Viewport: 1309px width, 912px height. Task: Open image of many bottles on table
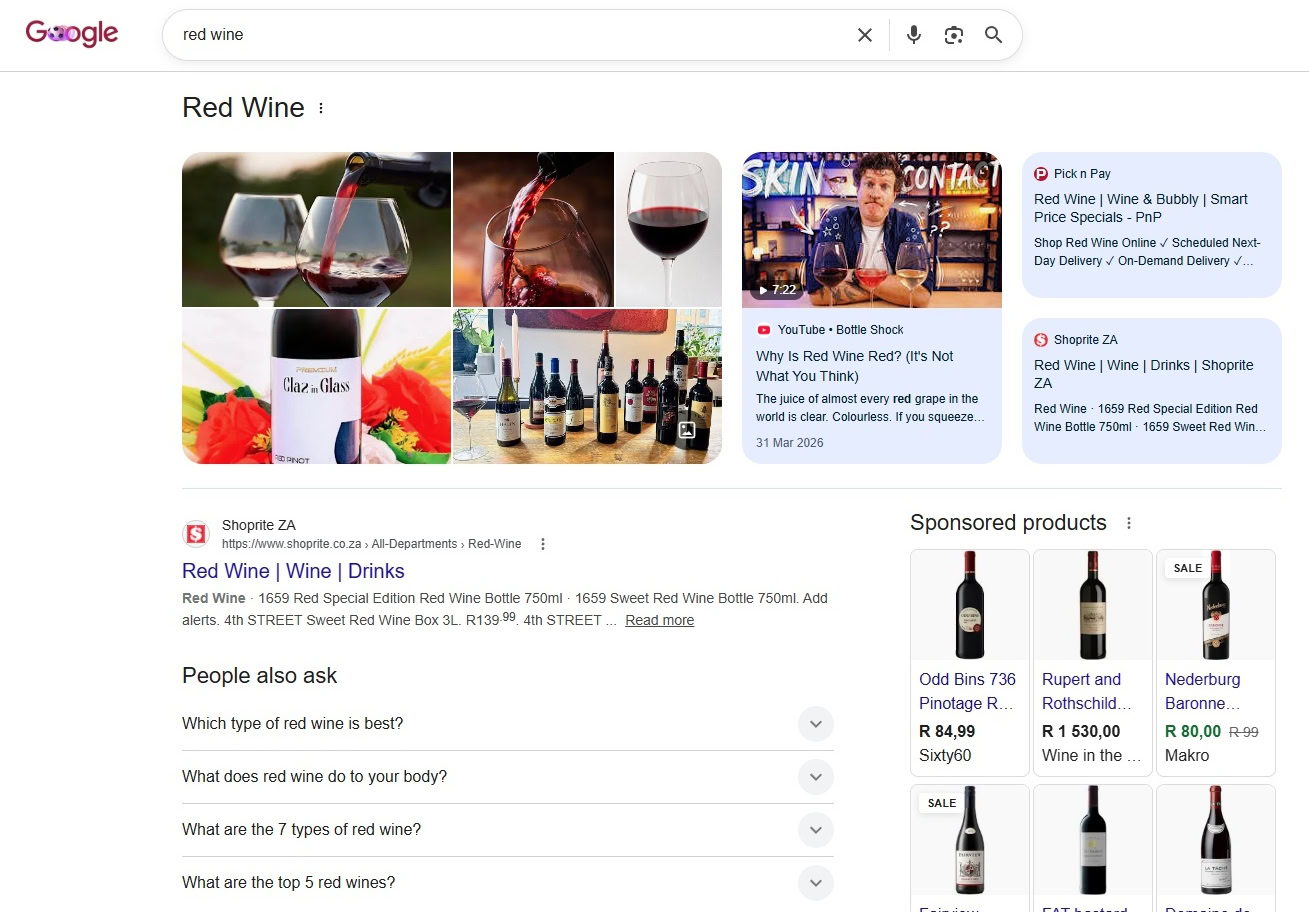pyautogui.click(x=587, y=386)
